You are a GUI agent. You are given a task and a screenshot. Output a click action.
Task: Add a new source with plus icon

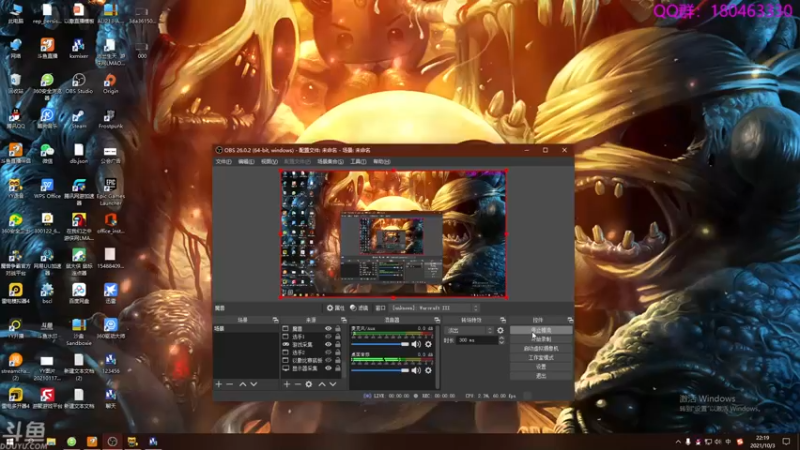point(287,384)
